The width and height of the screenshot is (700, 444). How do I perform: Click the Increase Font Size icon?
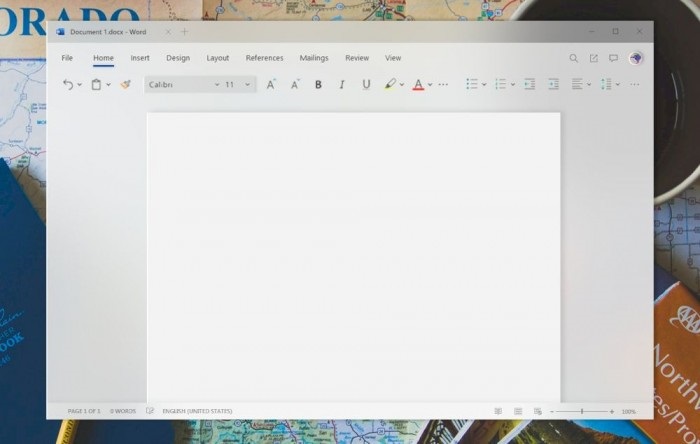270,85
